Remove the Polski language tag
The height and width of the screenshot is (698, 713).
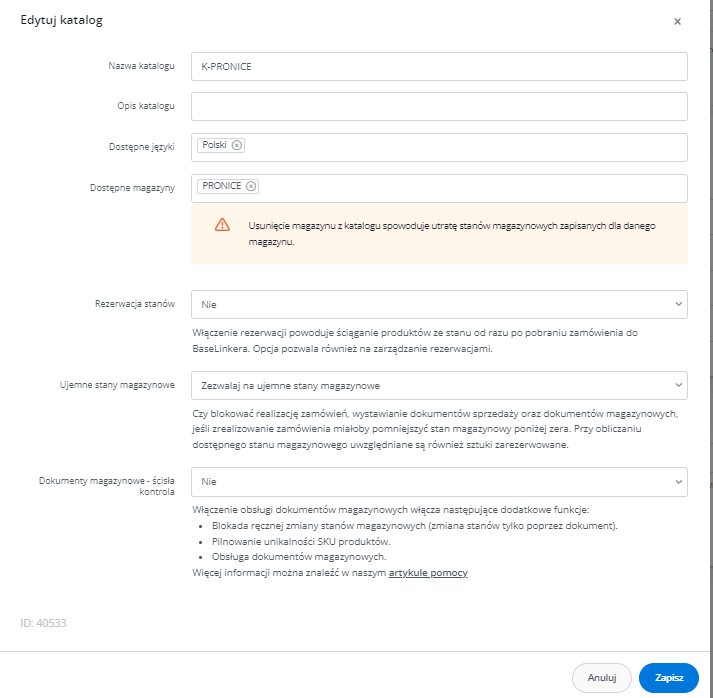(x=237, y=145)
